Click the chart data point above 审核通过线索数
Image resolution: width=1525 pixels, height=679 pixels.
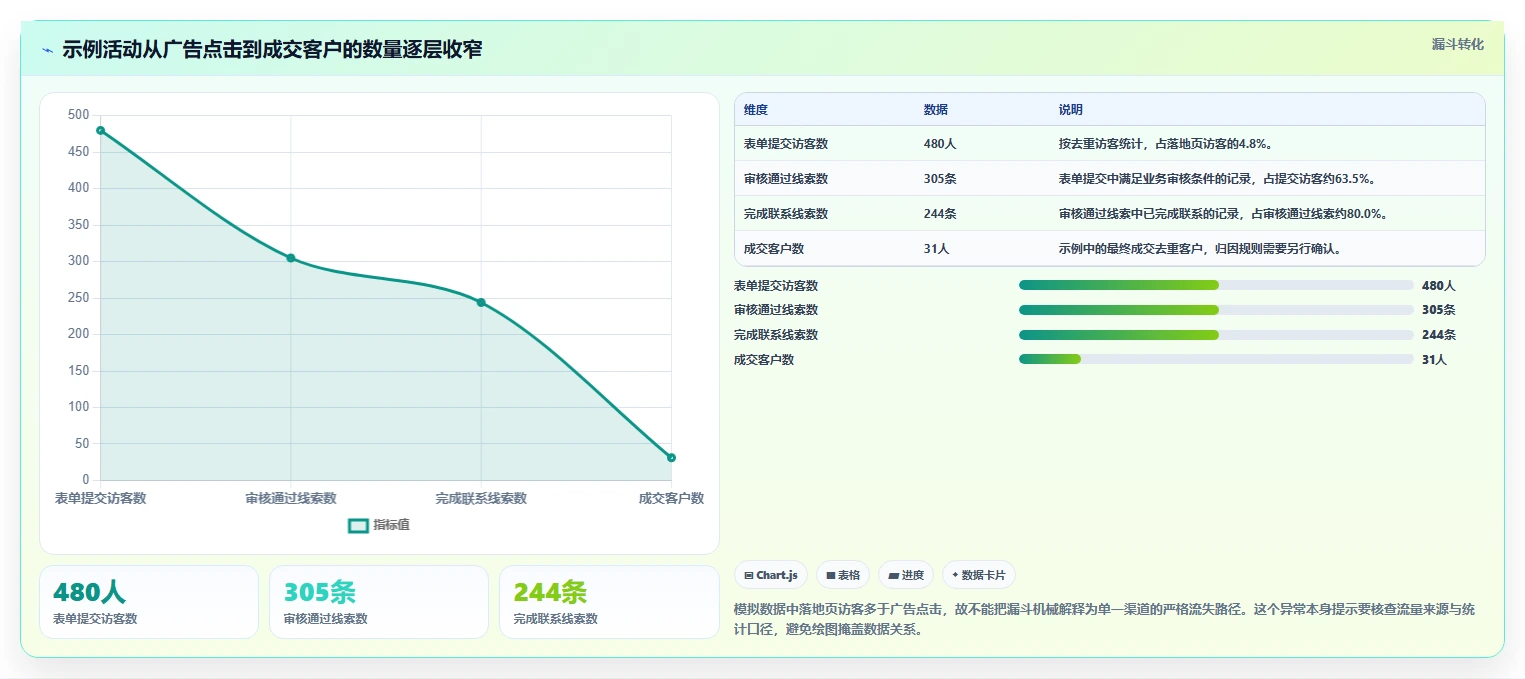click(x=291, y=258)
